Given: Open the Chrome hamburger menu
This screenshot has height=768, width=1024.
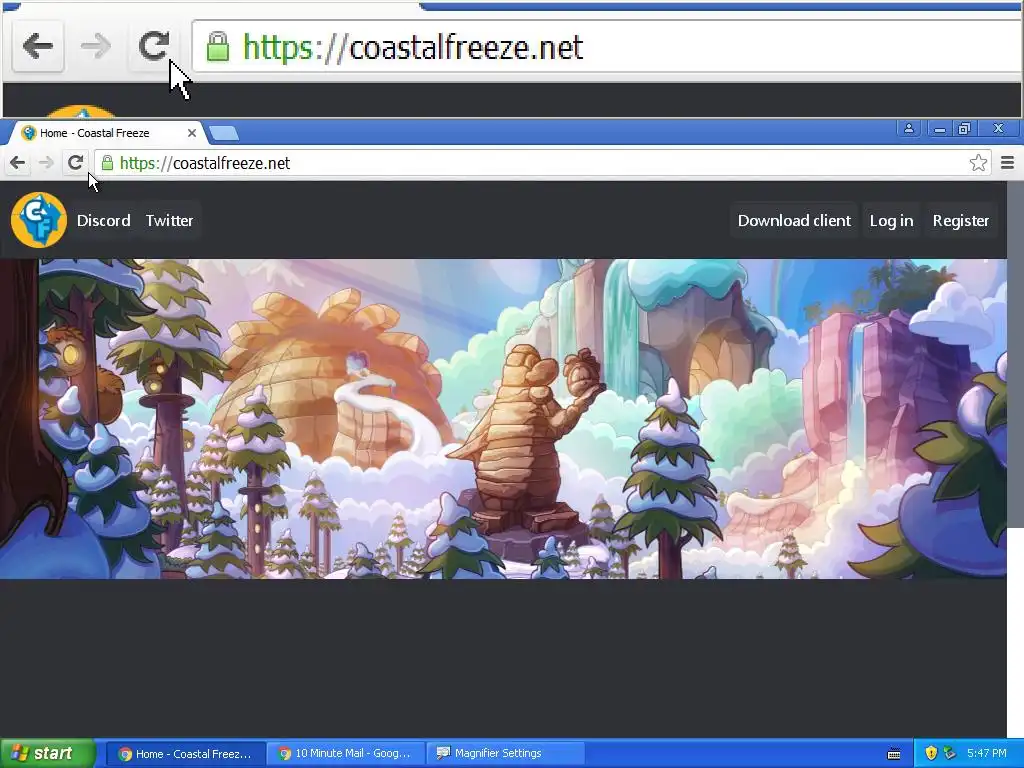Looking at the screenshot, I should 1008,163.
